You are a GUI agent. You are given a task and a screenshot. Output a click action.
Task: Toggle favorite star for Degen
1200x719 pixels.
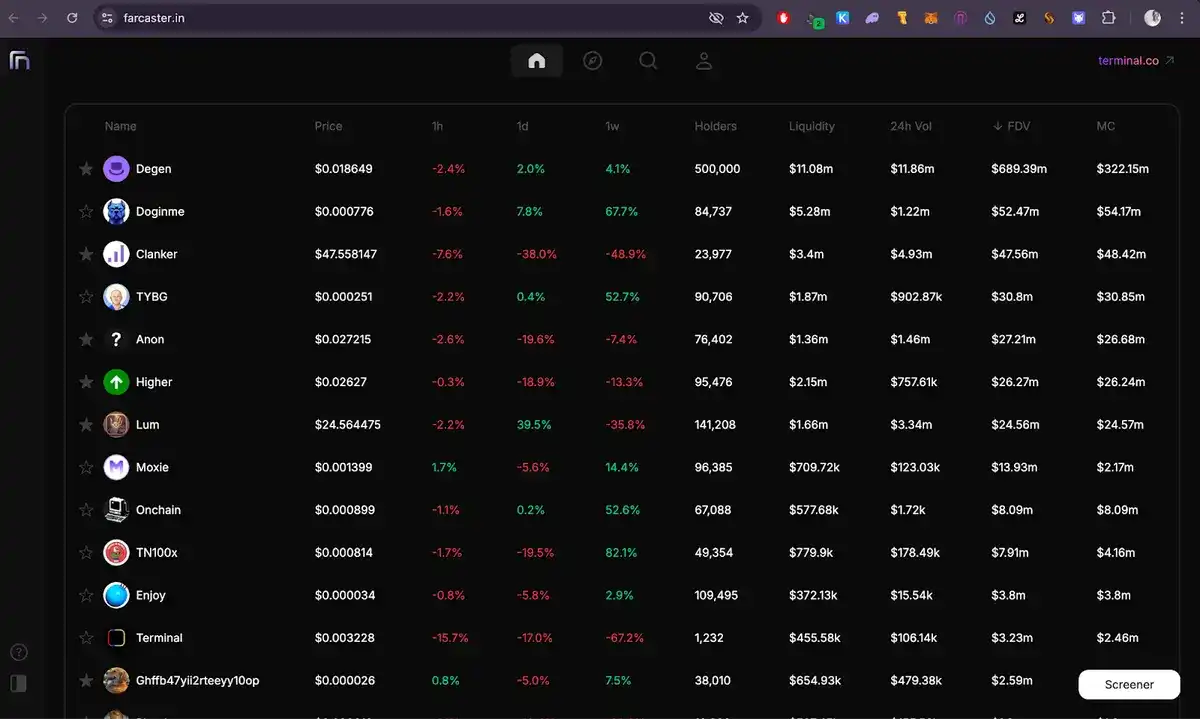(86, 169)
